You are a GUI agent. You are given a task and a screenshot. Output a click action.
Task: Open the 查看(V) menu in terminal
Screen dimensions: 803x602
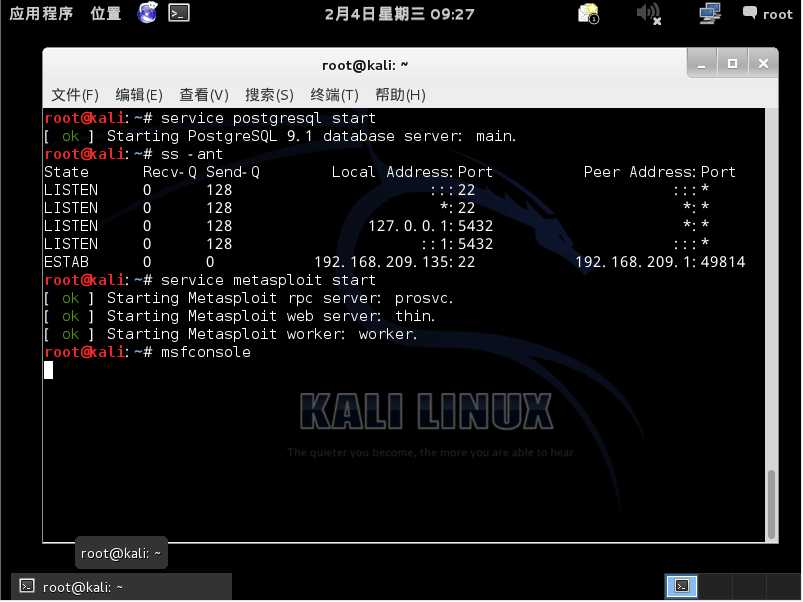pos(203,95)
